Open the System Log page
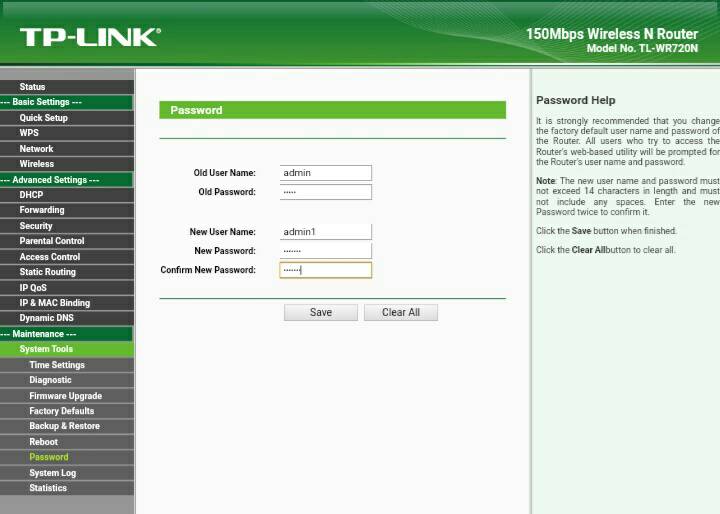 tap(67, 473)
